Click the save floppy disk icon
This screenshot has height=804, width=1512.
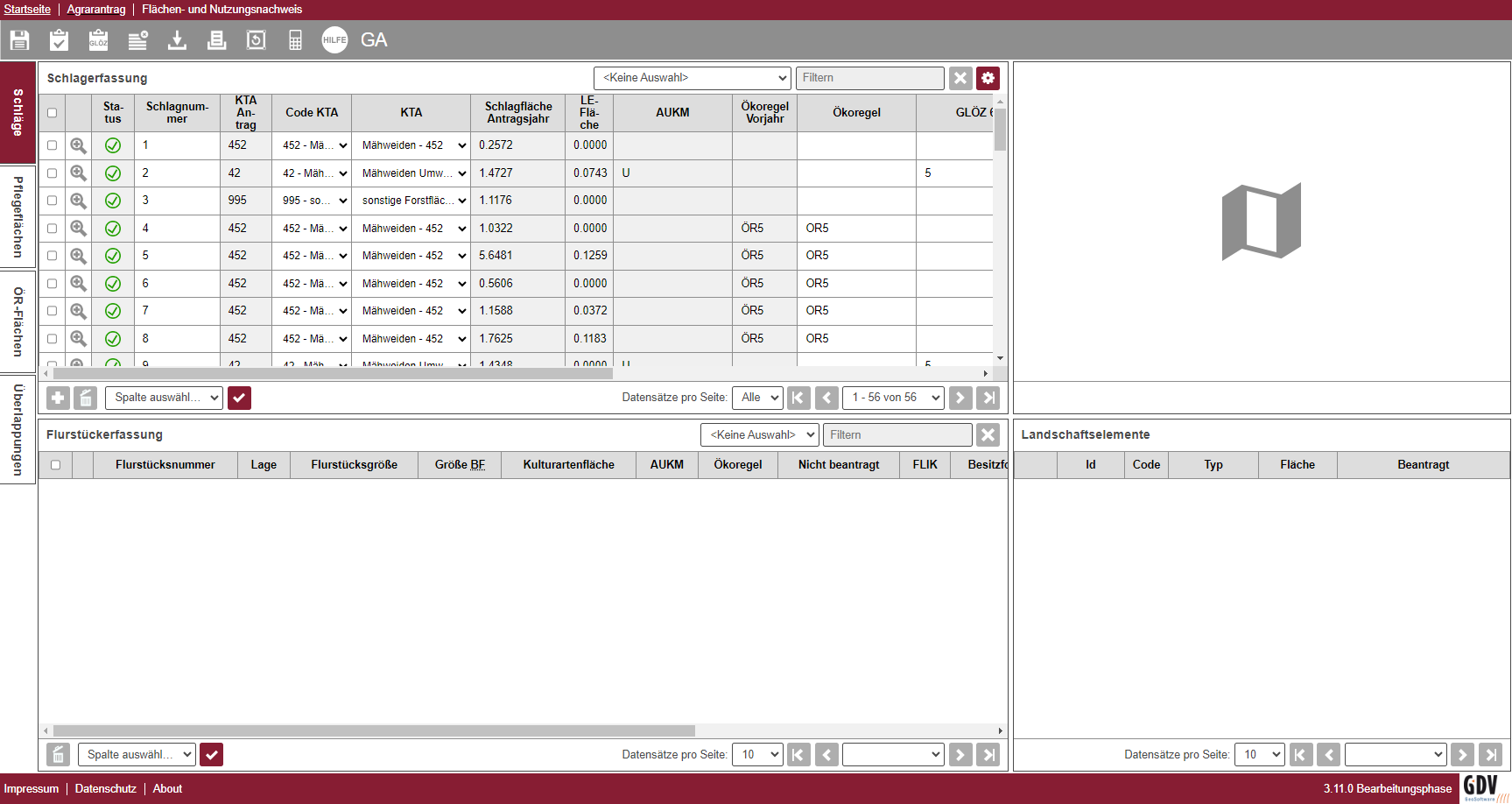tap(19, 40)
